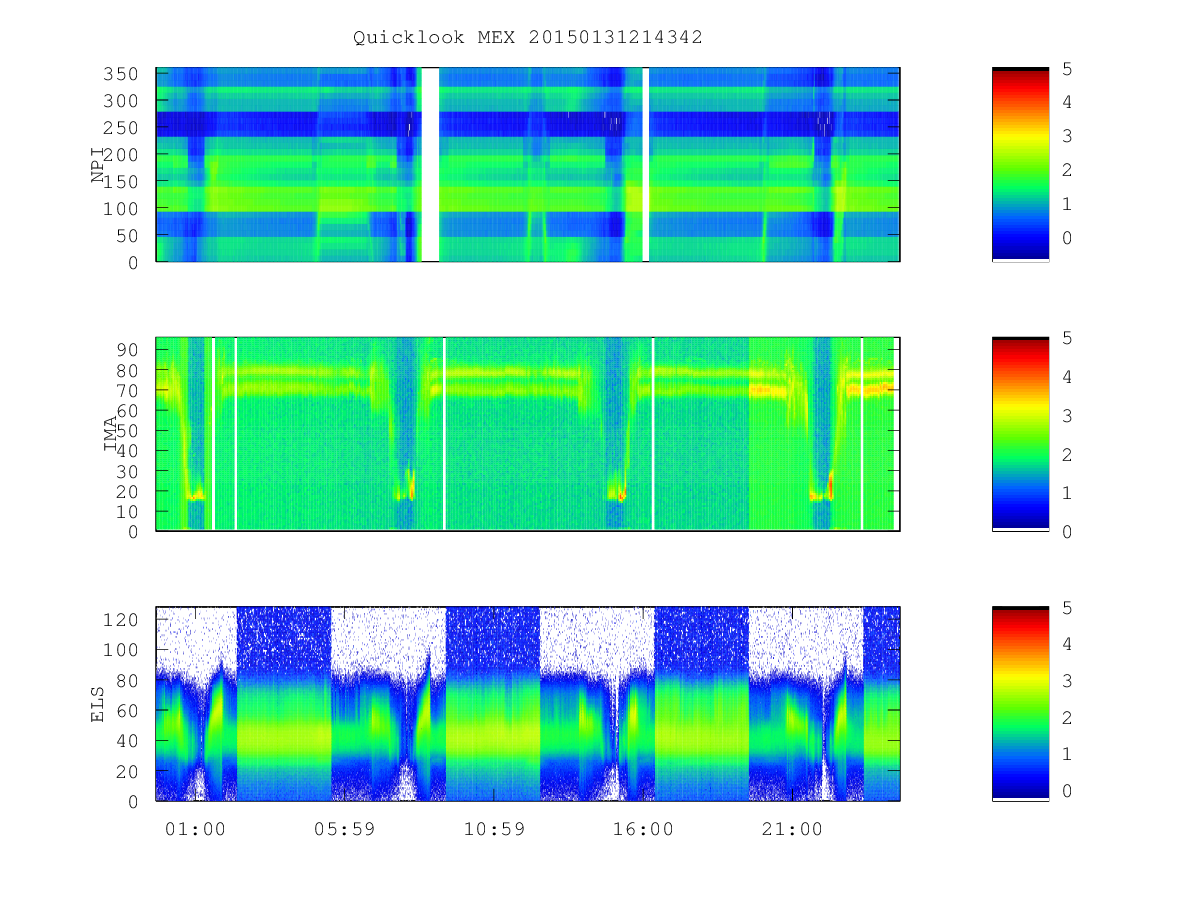Click value 3 on NPI colorbar

[1067, 136]
